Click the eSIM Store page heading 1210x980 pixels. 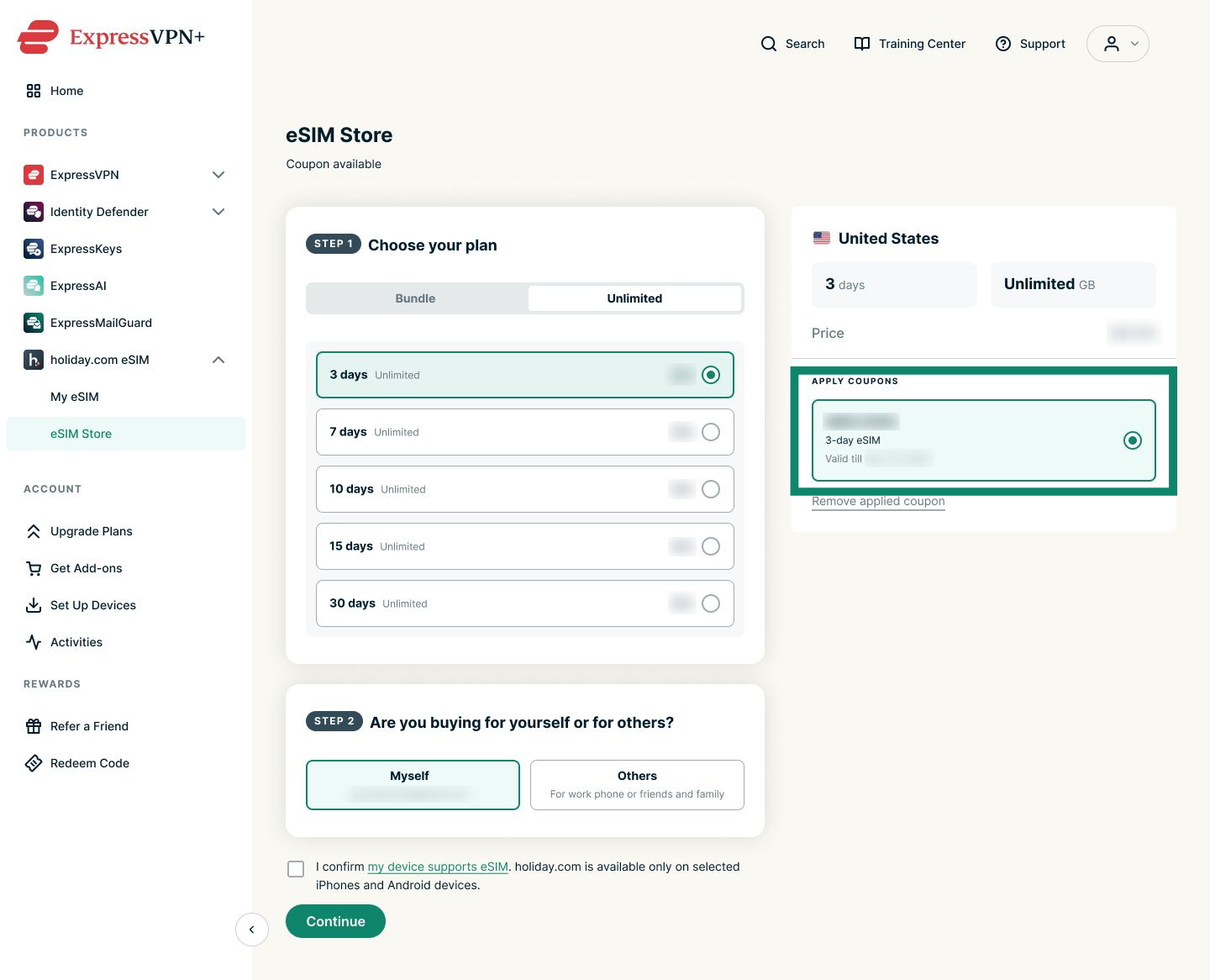coord(339,135)
